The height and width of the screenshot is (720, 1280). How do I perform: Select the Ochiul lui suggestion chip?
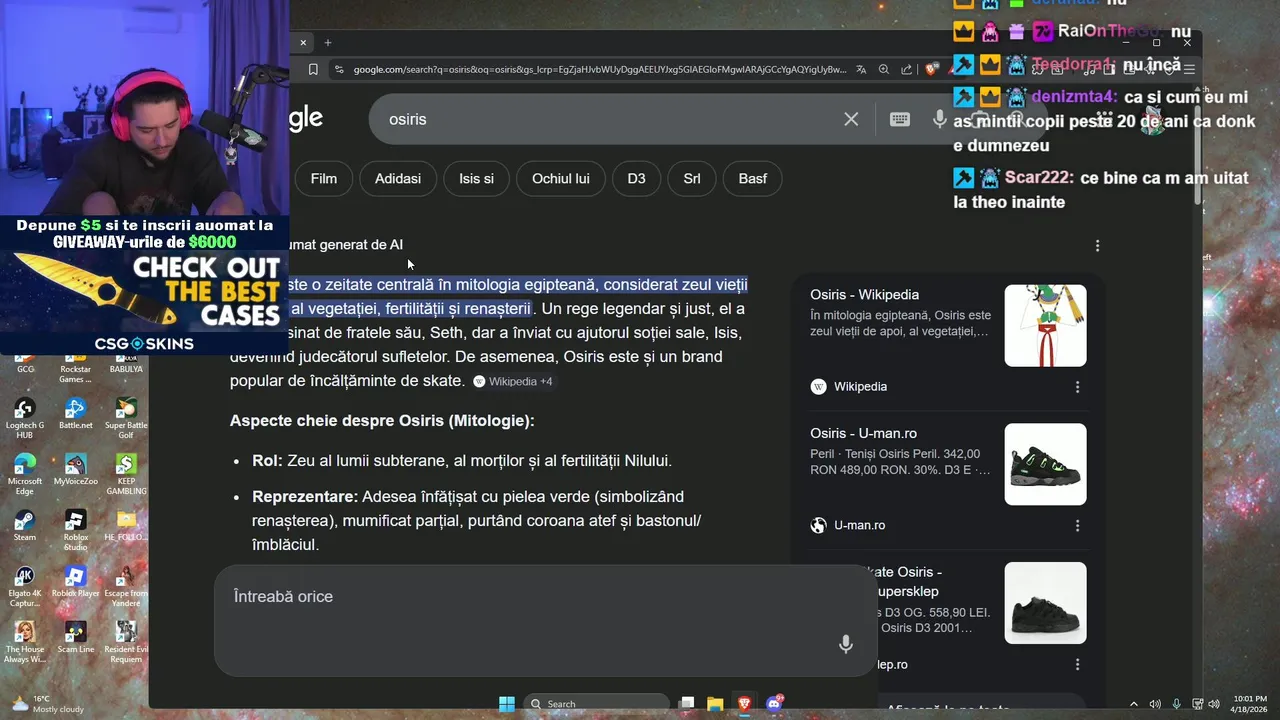click(561, 178)
